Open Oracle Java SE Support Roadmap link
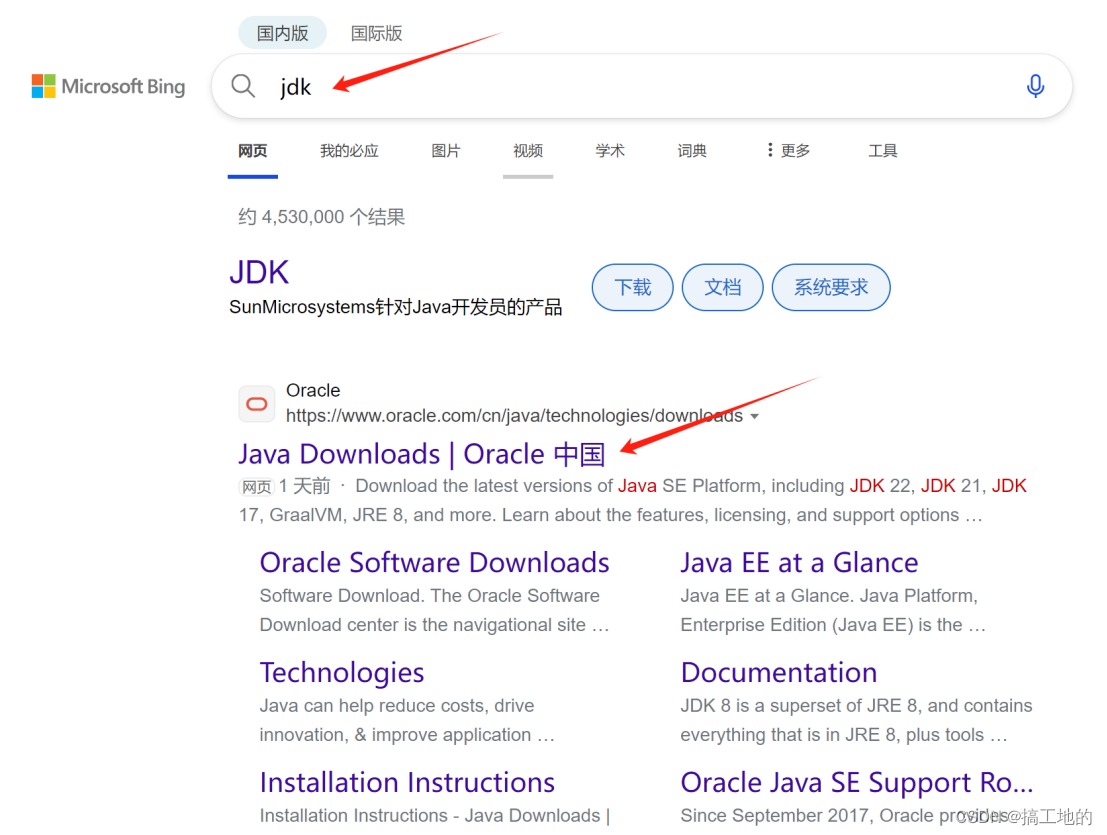 [857, 783]
